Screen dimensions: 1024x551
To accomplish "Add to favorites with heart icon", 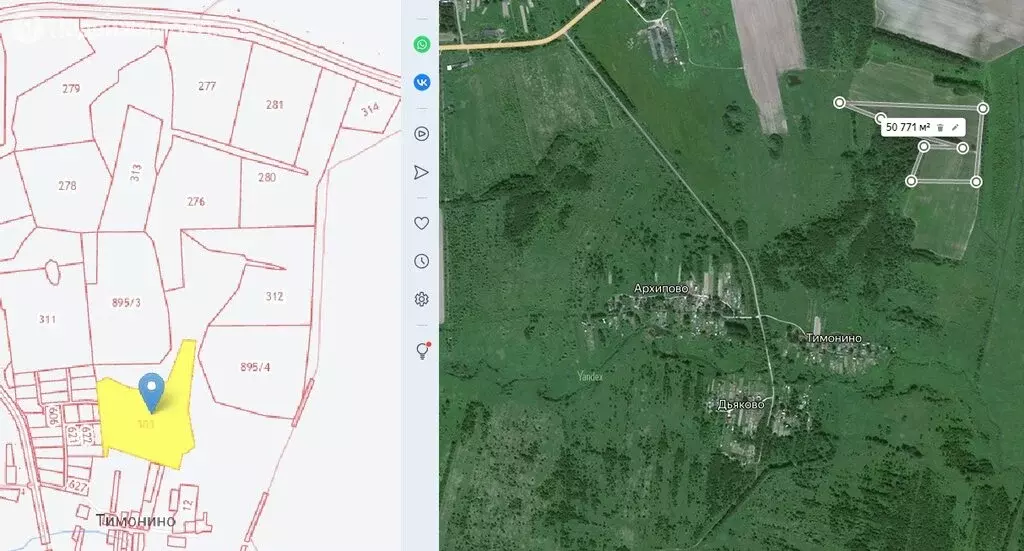I will pos(422,223).
